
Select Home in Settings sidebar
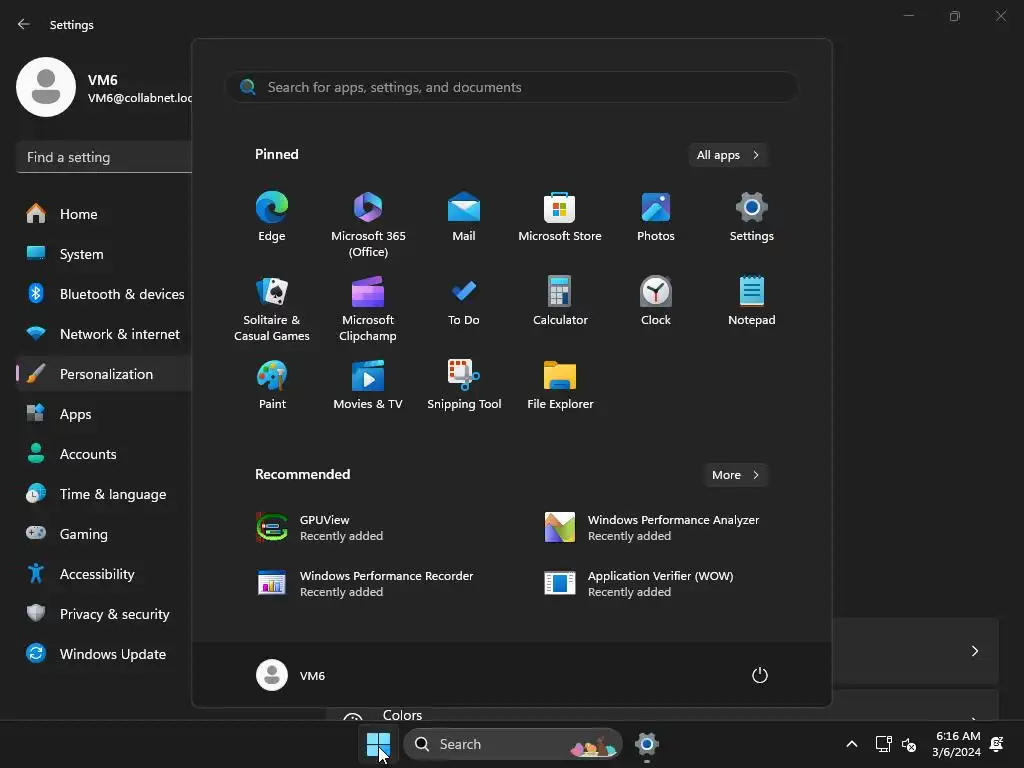tap(104, 214)
